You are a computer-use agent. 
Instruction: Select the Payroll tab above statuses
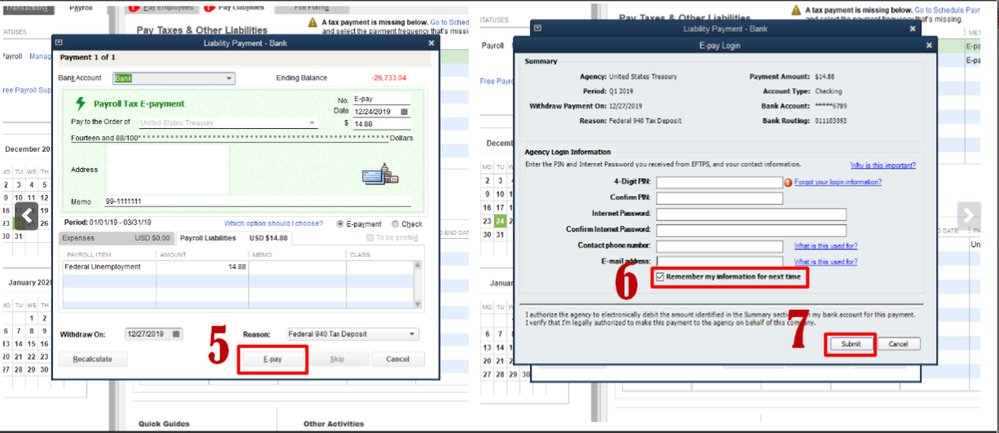pos(80,8)
